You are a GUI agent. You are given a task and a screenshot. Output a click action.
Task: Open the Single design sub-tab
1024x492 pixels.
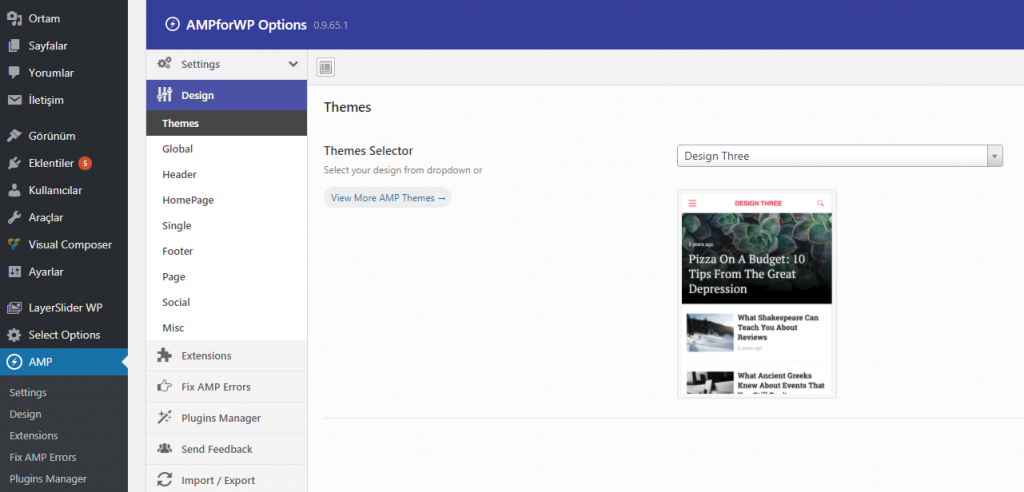point(227,225)
